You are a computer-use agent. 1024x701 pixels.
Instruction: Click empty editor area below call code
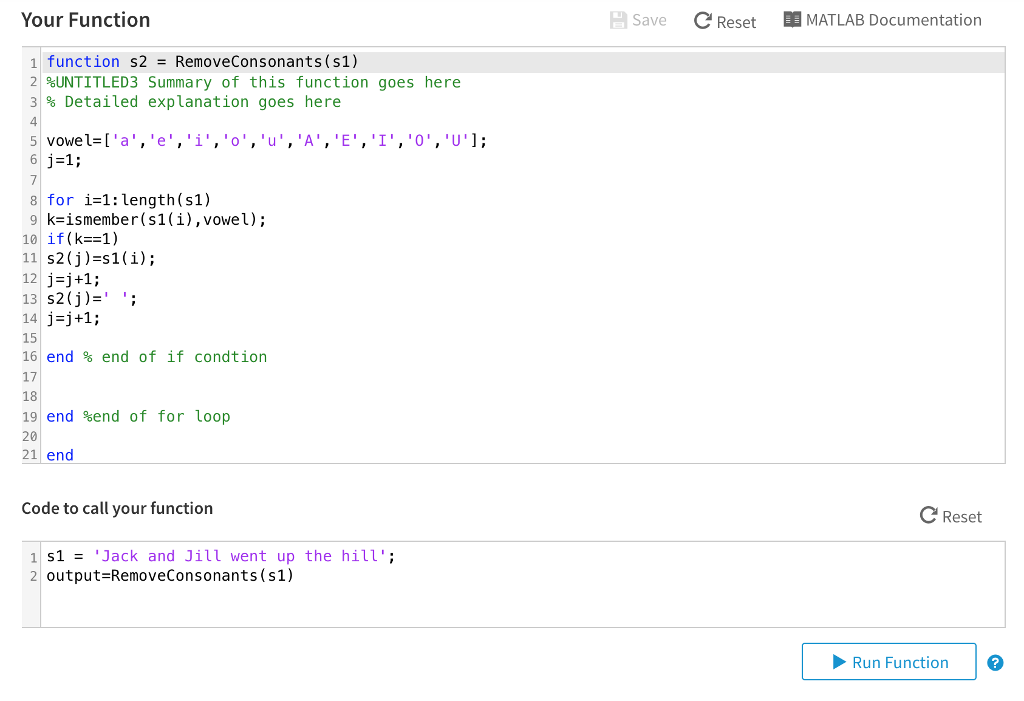pos(522,606)
